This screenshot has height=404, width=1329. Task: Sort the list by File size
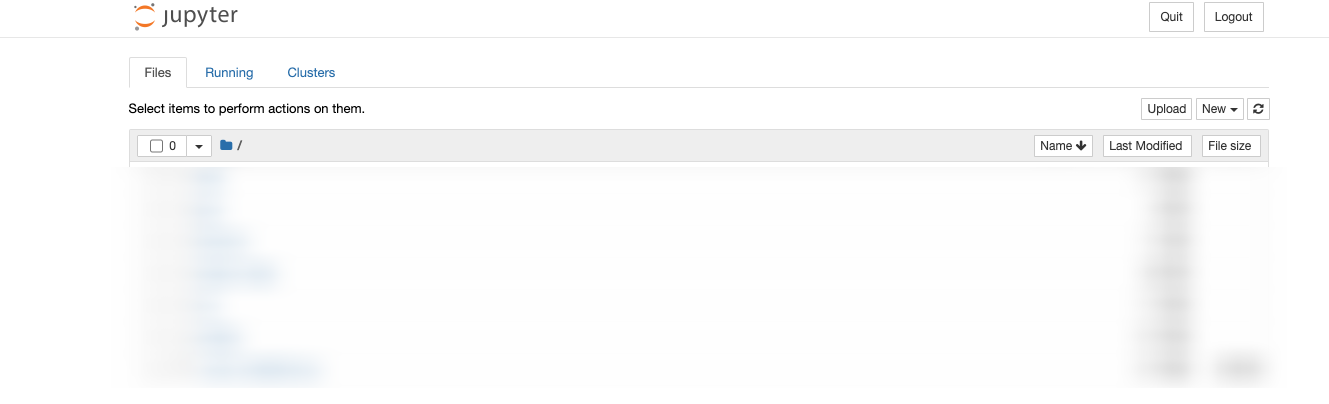[1229, 146]
